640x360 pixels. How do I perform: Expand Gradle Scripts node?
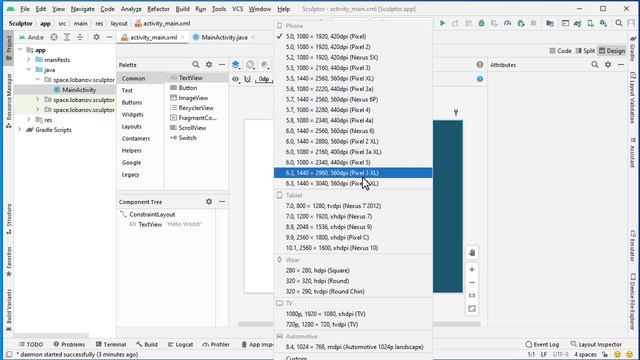[20, 130]
